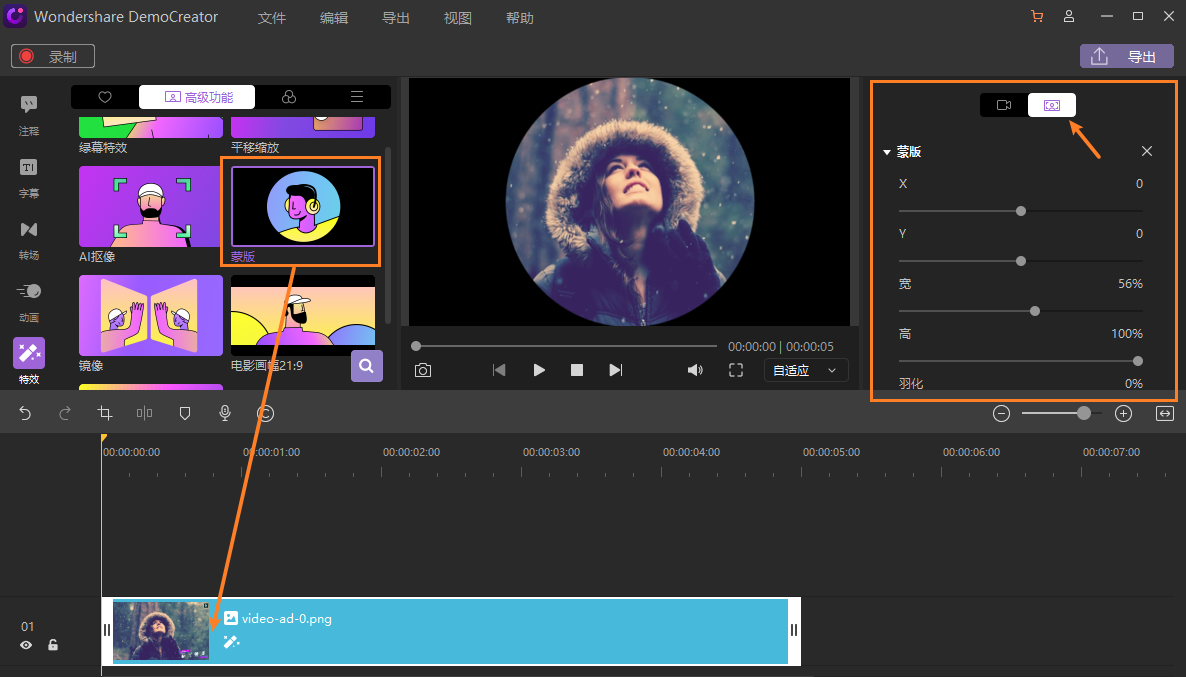Add a marker with the marker icon

pyautogui.click(x=185, y=413)
